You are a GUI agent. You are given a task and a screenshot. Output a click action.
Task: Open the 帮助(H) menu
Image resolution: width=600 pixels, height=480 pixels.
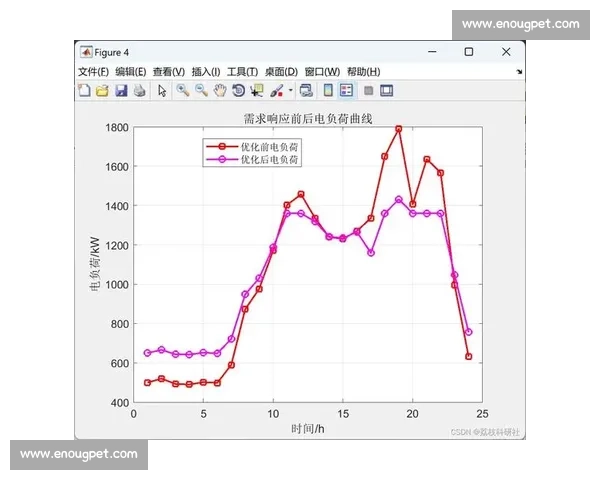(x=364, y=72)
